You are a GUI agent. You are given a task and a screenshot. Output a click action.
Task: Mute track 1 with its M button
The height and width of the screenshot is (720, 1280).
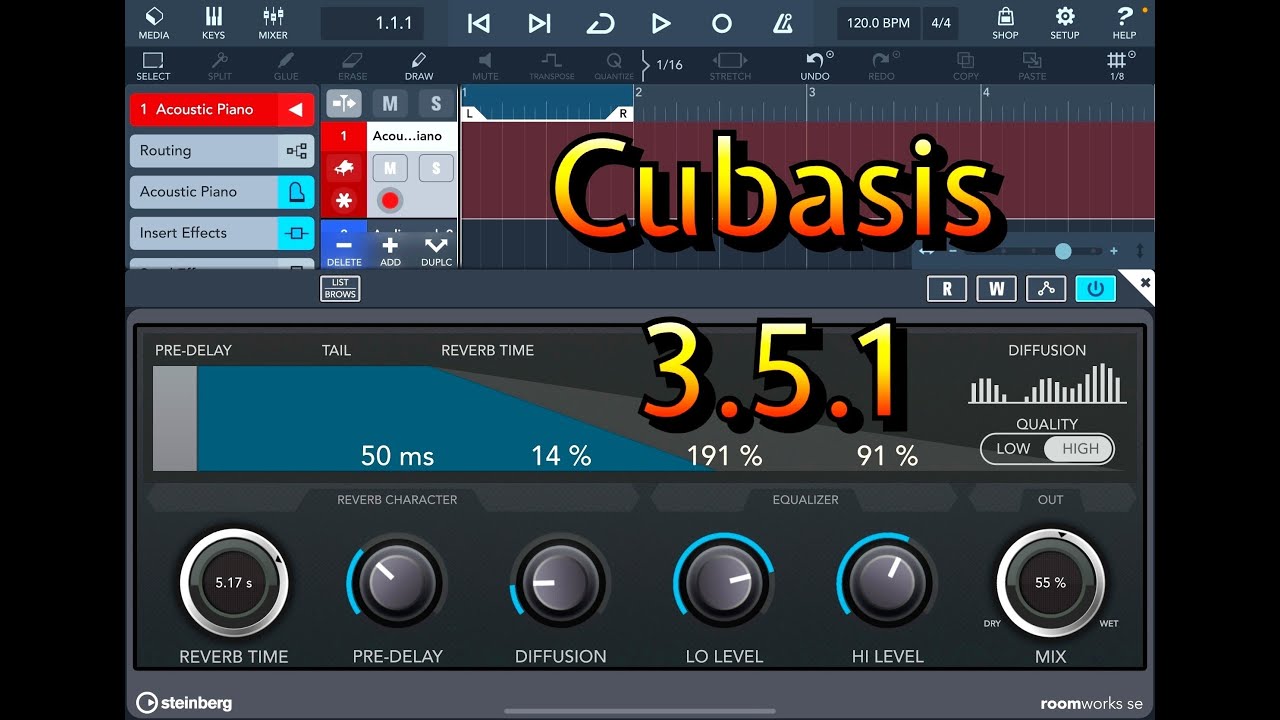390,168
